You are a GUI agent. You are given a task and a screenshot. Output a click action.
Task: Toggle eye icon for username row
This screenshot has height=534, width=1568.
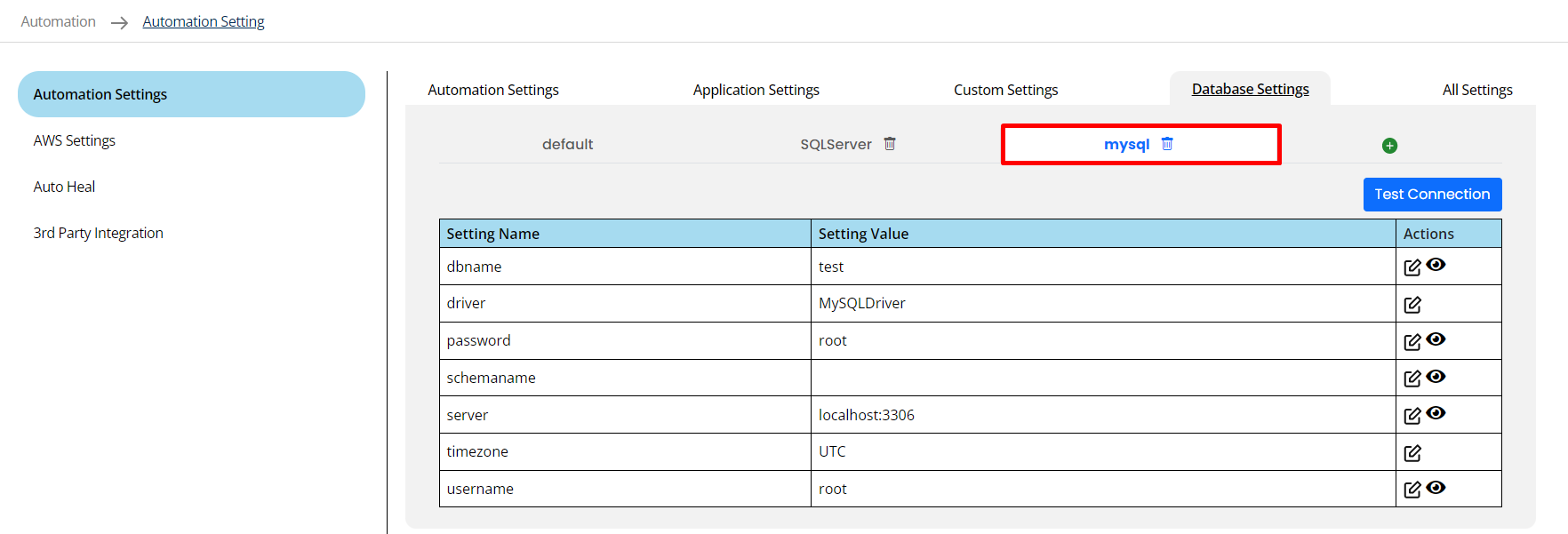[1436, 488]
